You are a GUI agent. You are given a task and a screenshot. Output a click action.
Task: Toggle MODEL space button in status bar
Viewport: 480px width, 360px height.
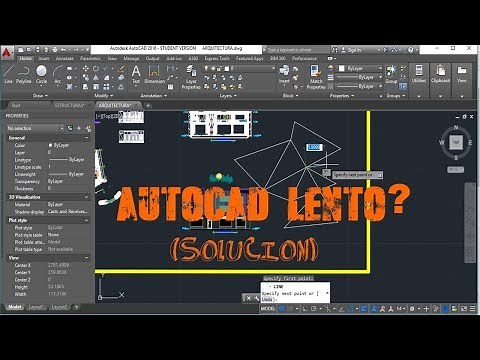click(x=268, y=309)
